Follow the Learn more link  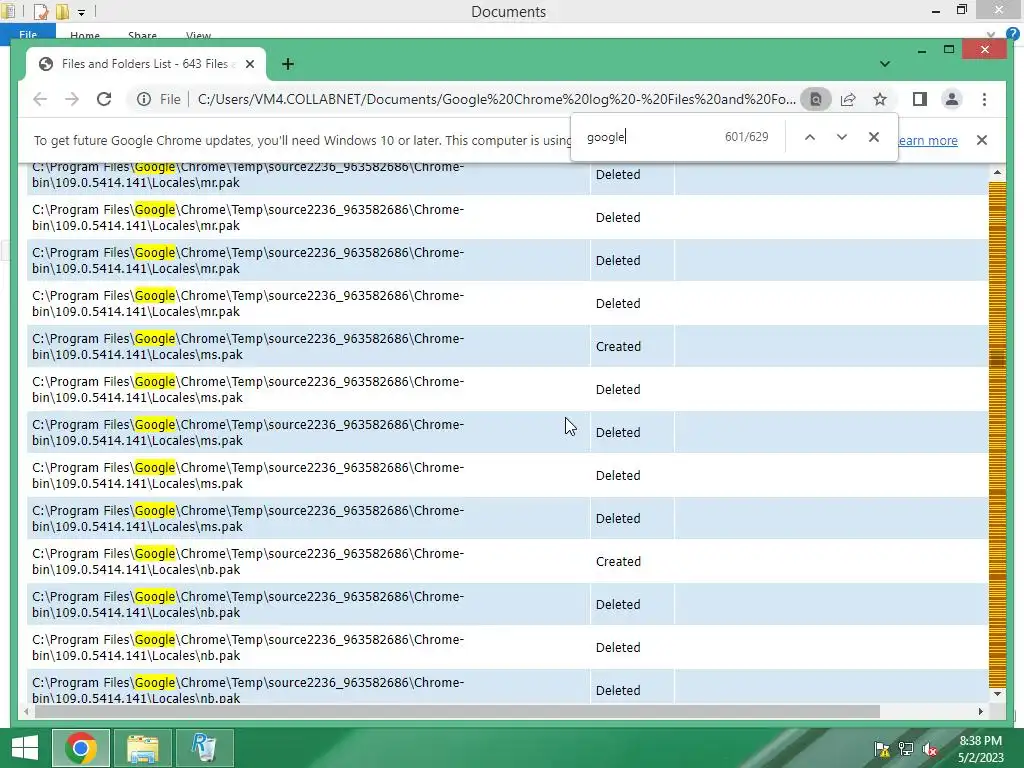coord(928,140)
